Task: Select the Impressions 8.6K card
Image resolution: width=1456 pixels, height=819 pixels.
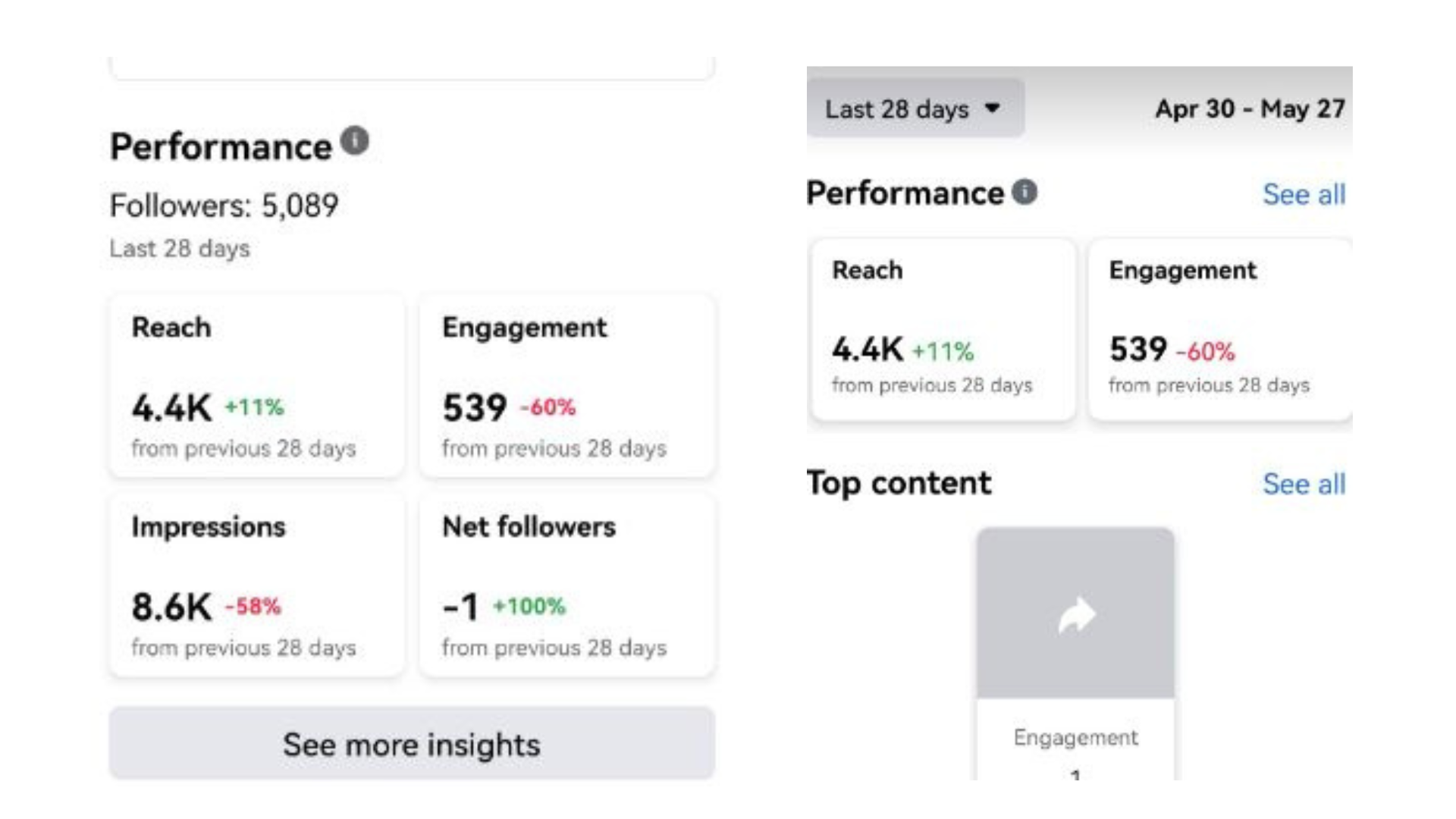Action: click(256, 585)
